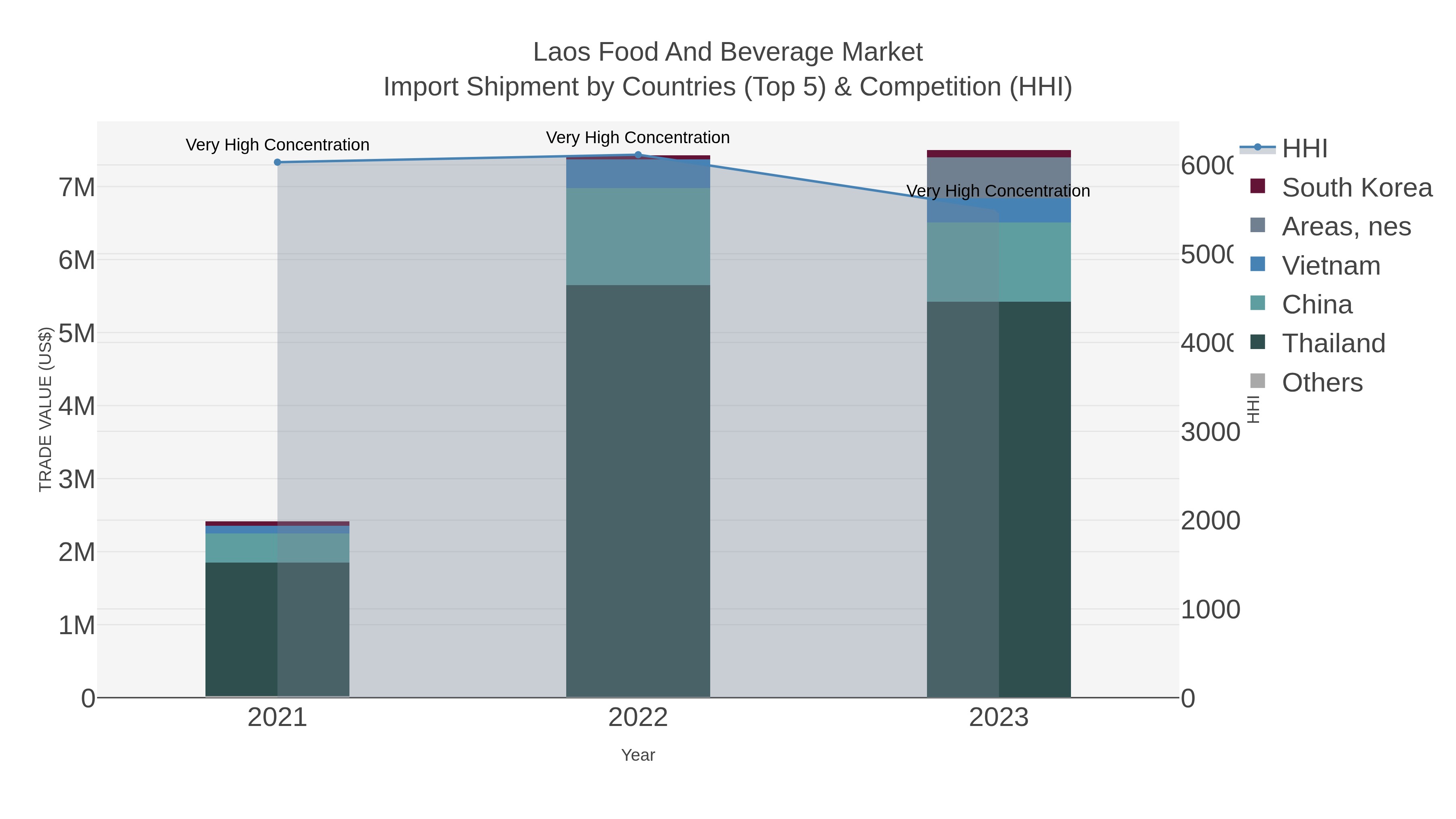Click the Import Shipment by Countries subtitle
Viewport: 1456px width, 819px height.
pyautogui.click(x=728, y=87)
